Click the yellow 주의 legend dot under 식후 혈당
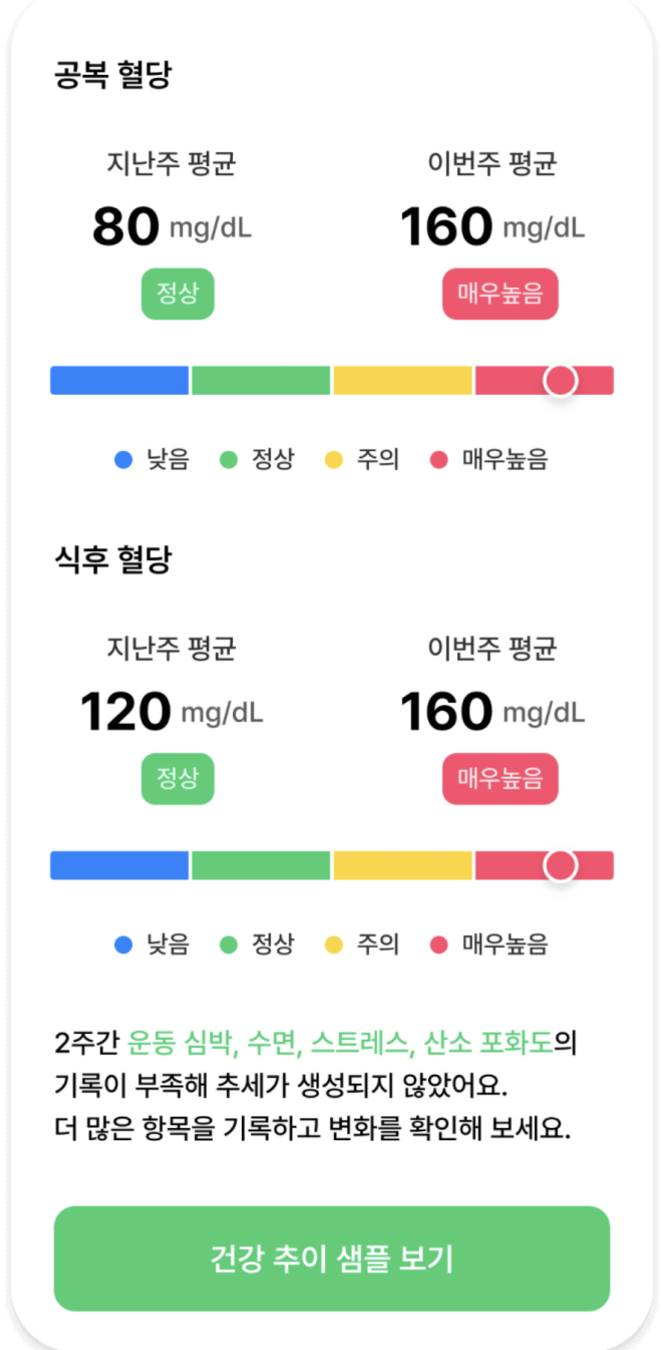Screen dimensions: 661x1350 [334, 944]
